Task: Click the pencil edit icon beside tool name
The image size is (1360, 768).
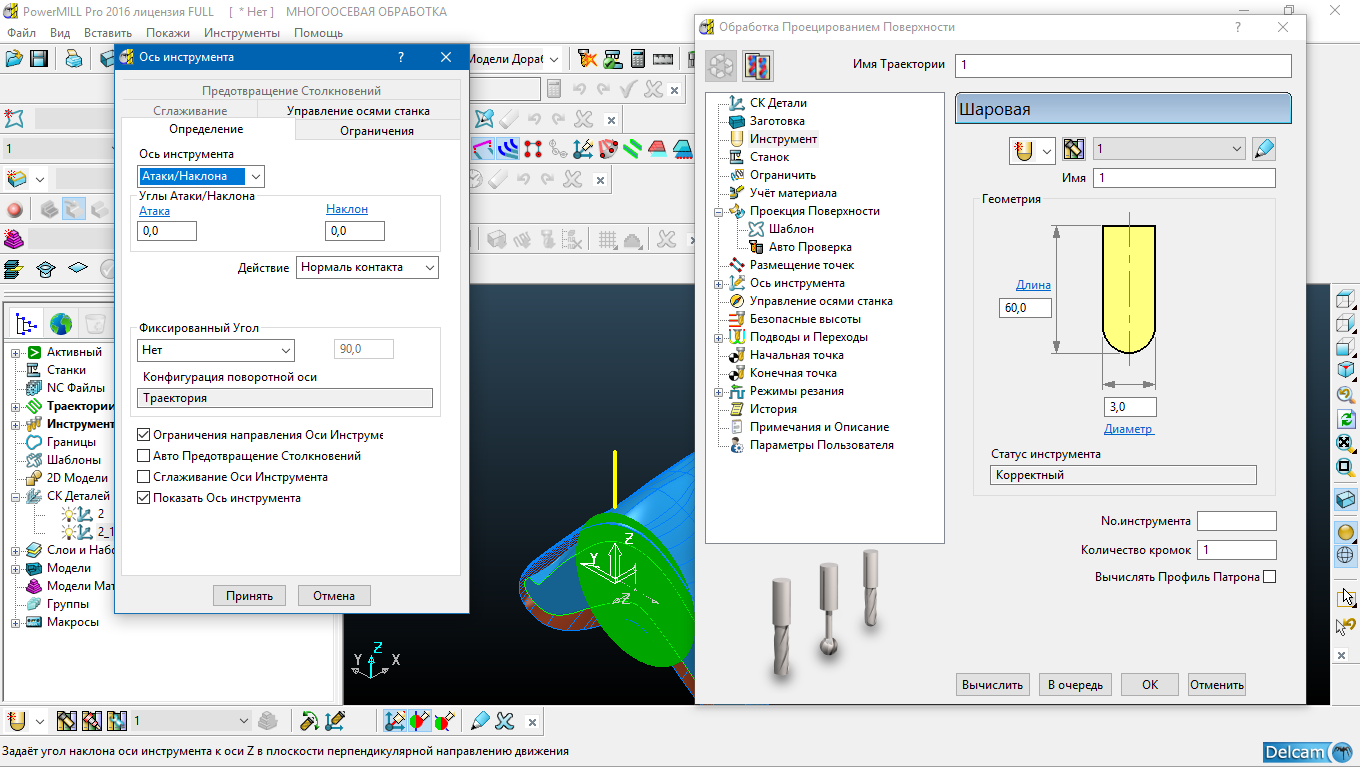Action: 1264,150
